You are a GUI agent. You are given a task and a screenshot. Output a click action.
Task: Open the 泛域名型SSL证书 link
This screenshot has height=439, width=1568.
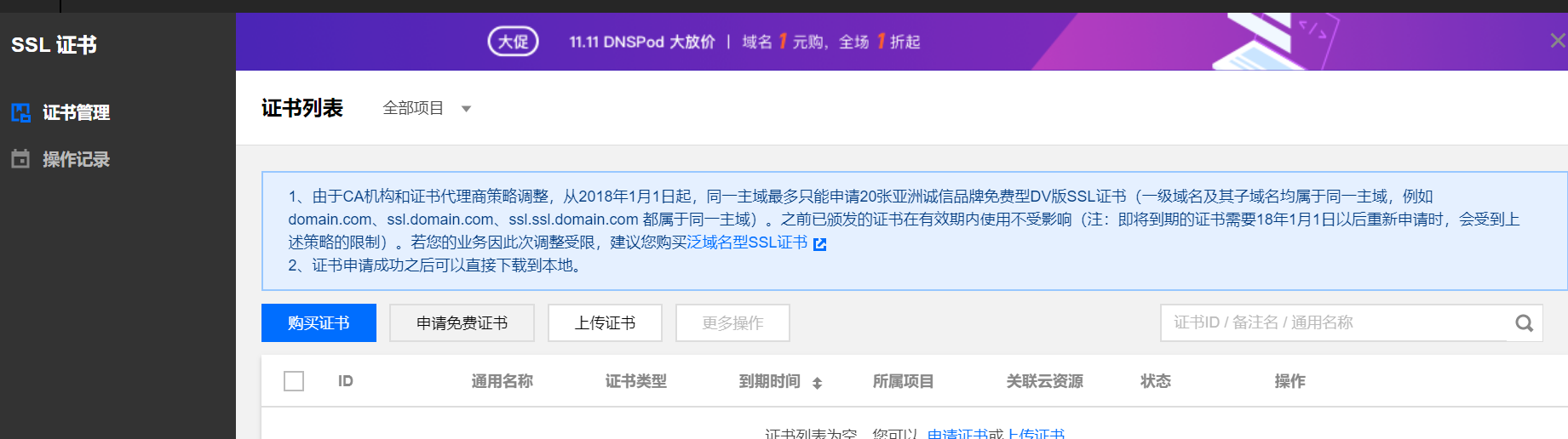747,242
